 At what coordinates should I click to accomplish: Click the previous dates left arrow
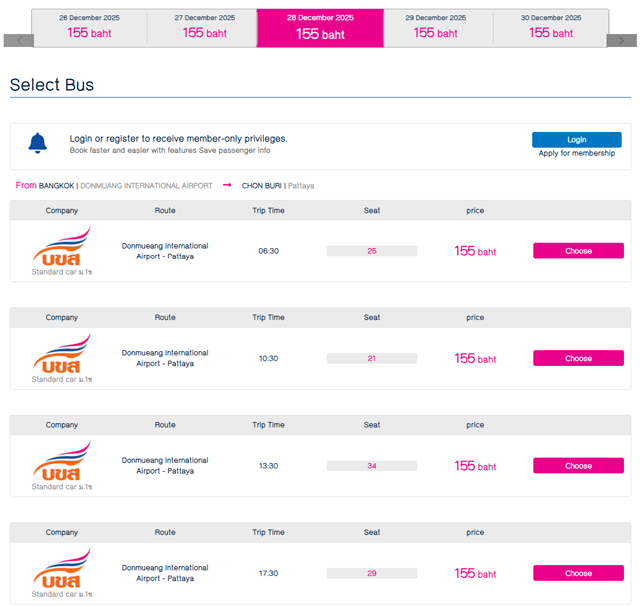(x=18, y=40)
